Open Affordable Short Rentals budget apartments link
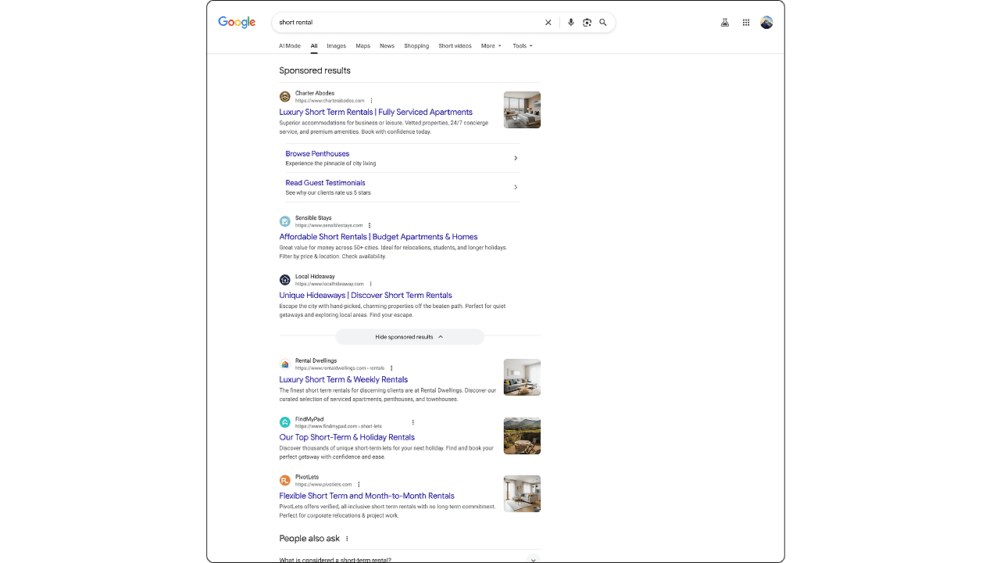The width and height of the screenshot is (1000, 563). [x=378, y=237]
